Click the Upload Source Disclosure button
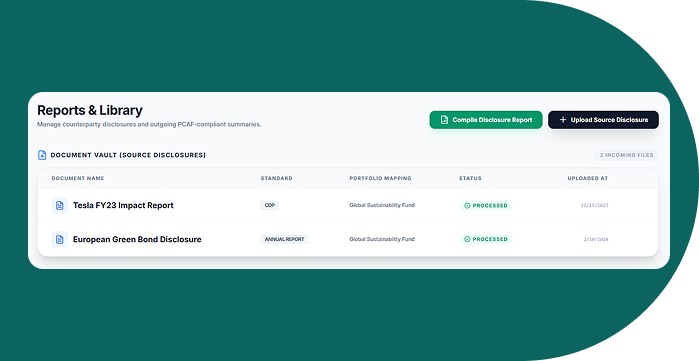Viewport: 699px width, 361px height. pyautogui.click(x=603, y=120)
